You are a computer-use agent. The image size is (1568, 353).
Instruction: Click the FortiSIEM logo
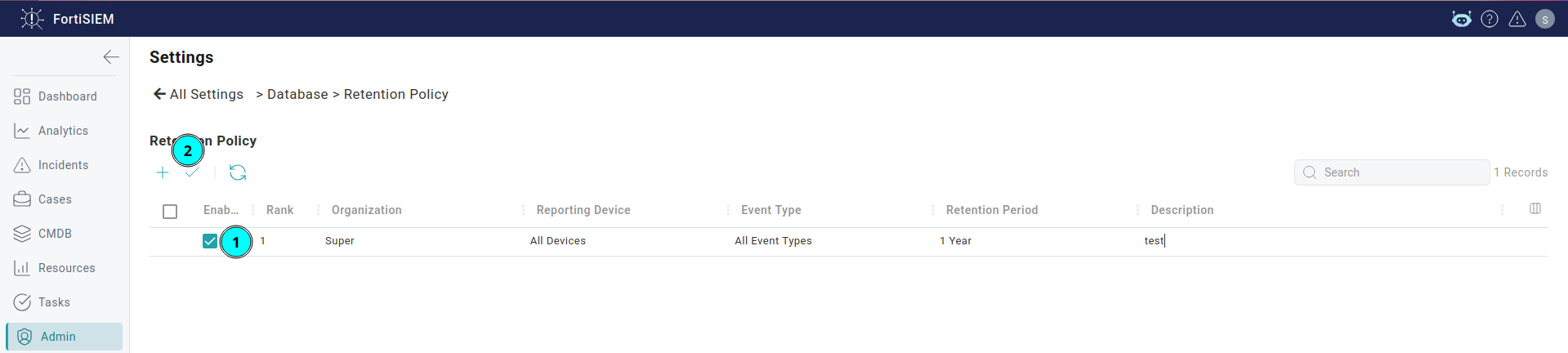(x=67, y=19)
